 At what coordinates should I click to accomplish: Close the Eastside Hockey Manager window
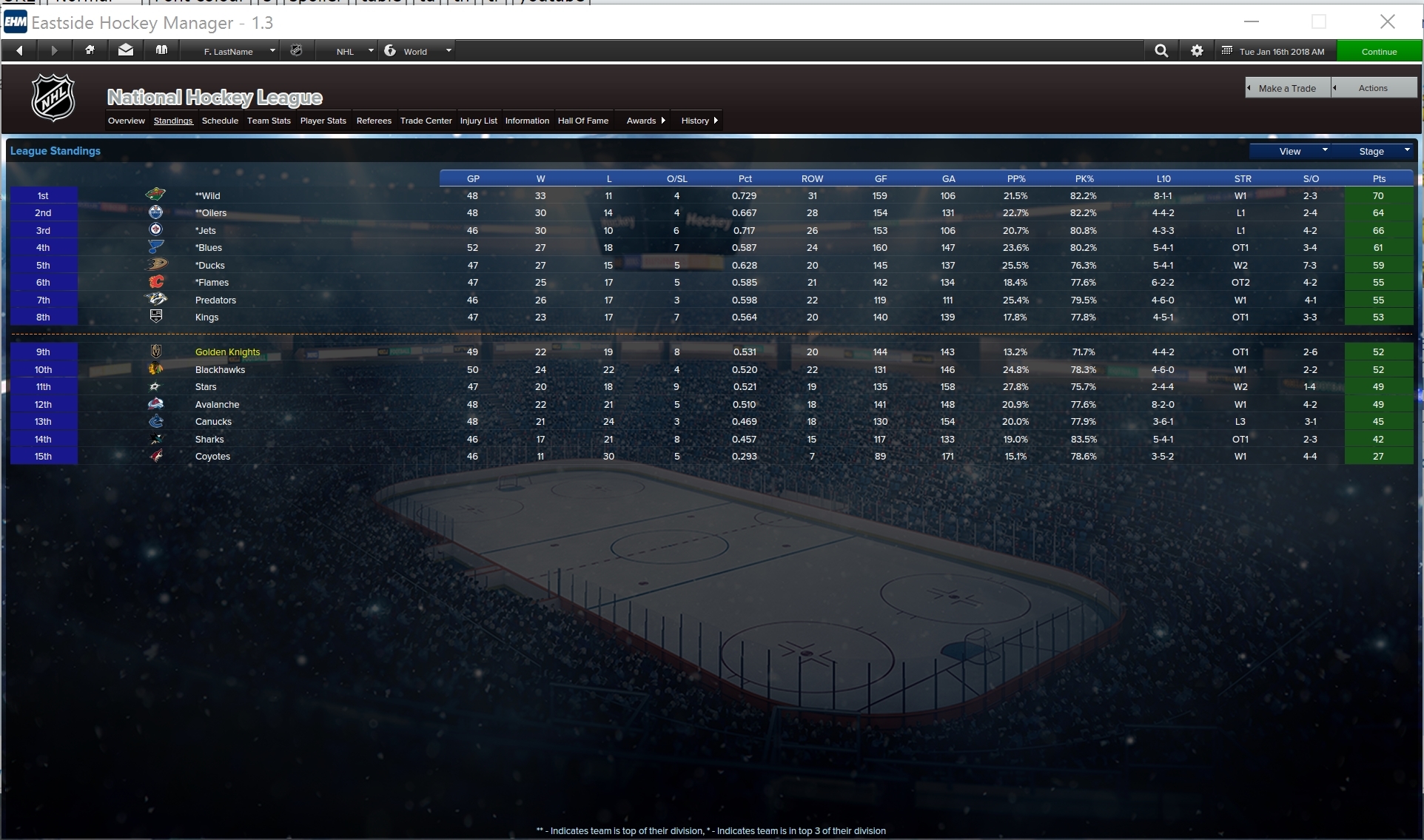pos(1388,21)
